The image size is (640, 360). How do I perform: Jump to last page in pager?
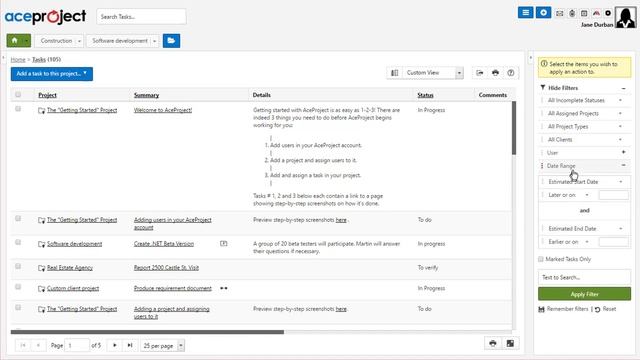[130, 345]
